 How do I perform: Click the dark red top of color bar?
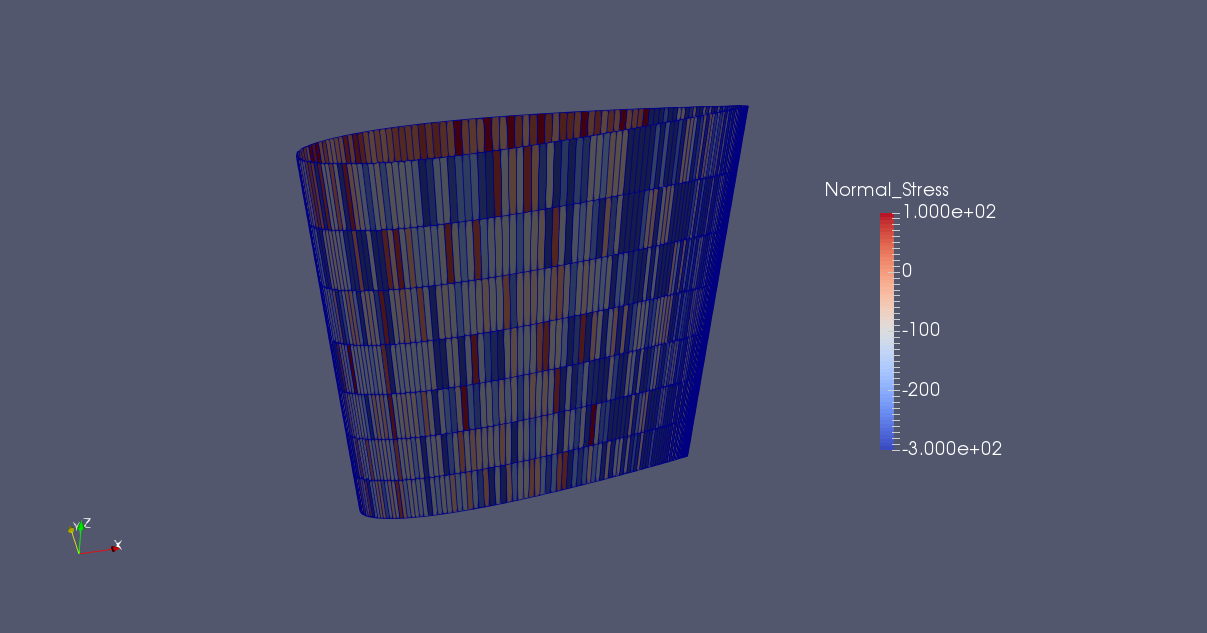886,218
